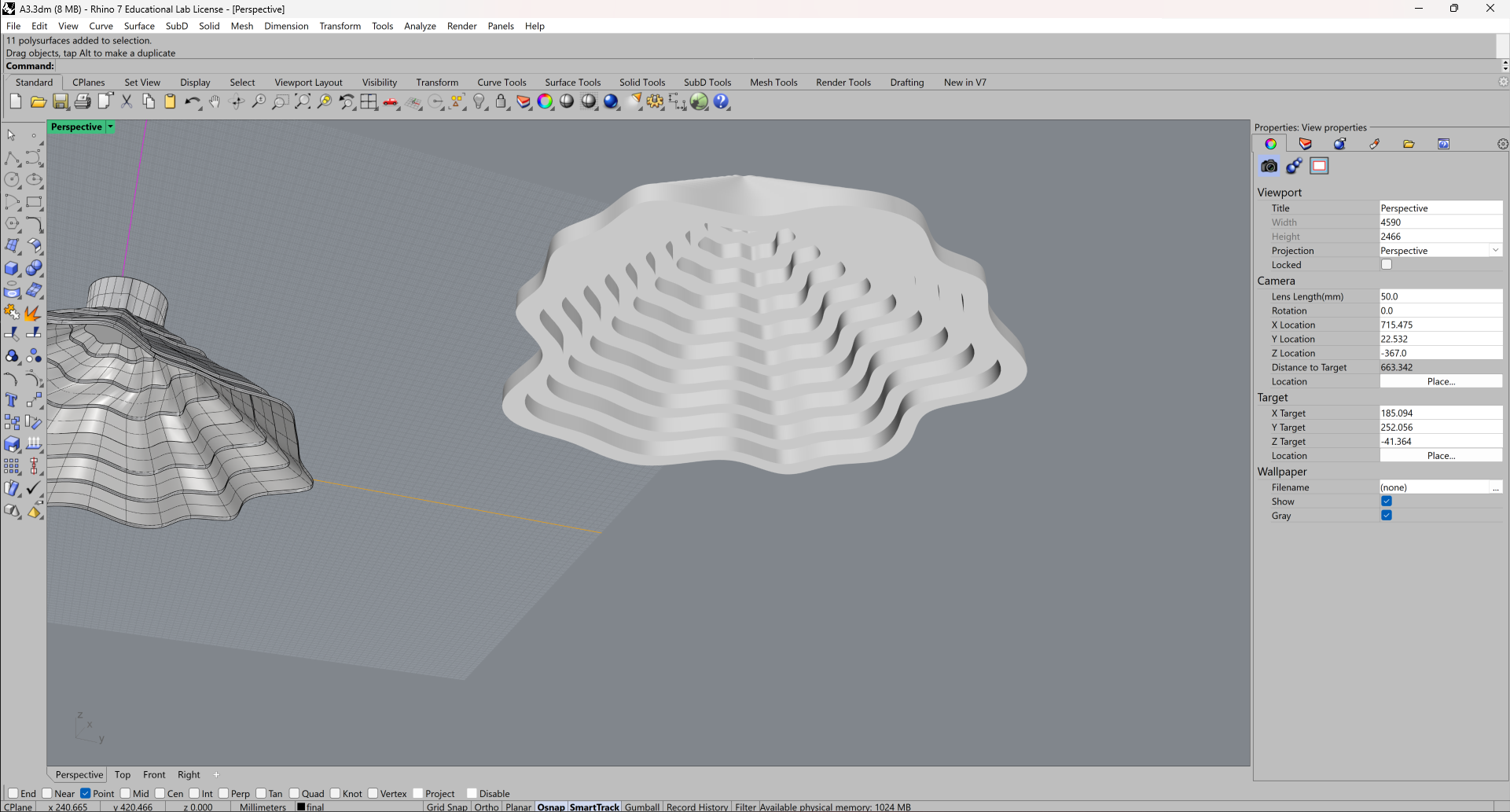Click the Help question mark icon
1510x812 pixels.
click(x=722, y=101)
